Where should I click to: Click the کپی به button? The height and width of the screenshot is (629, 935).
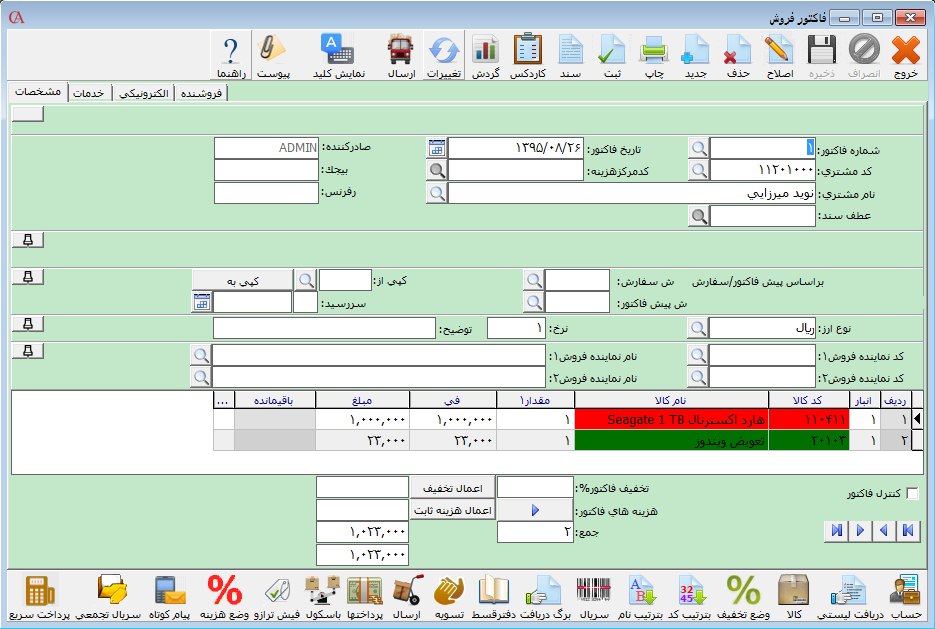[x=241, y=279]
